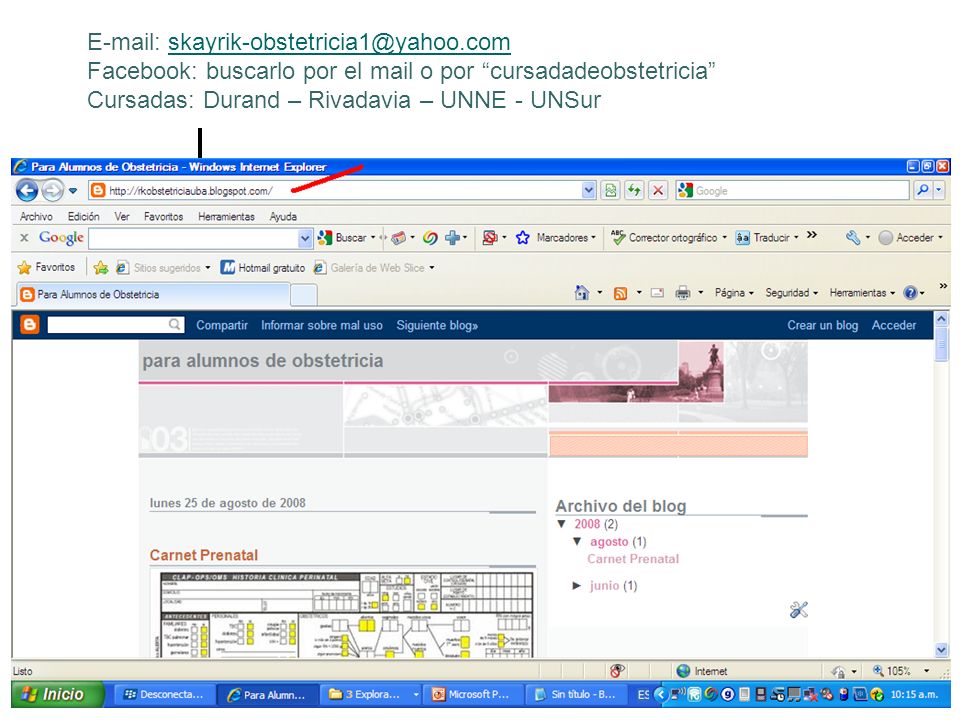Click the browser Back arrow button
960x720 pixels.
[26, 190]
